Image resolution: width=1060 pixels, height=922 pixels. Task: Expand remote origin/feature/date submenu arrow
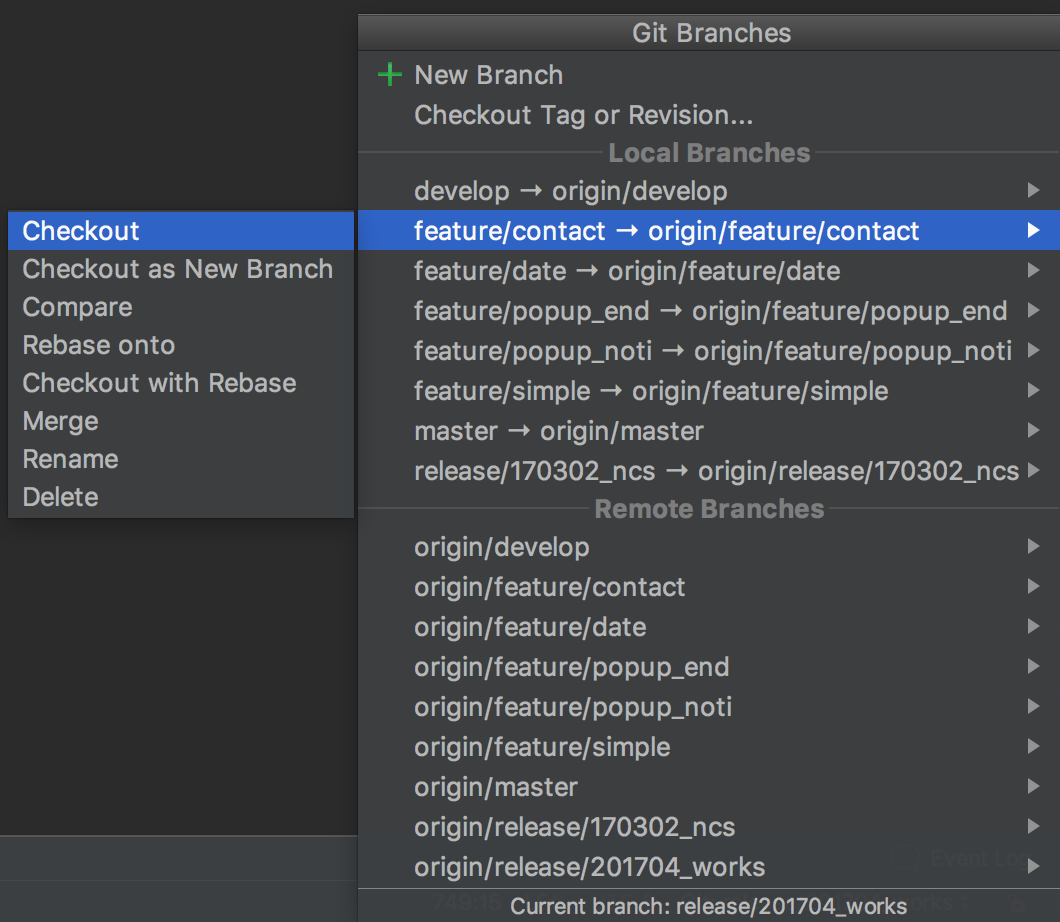click(1033, 626)
